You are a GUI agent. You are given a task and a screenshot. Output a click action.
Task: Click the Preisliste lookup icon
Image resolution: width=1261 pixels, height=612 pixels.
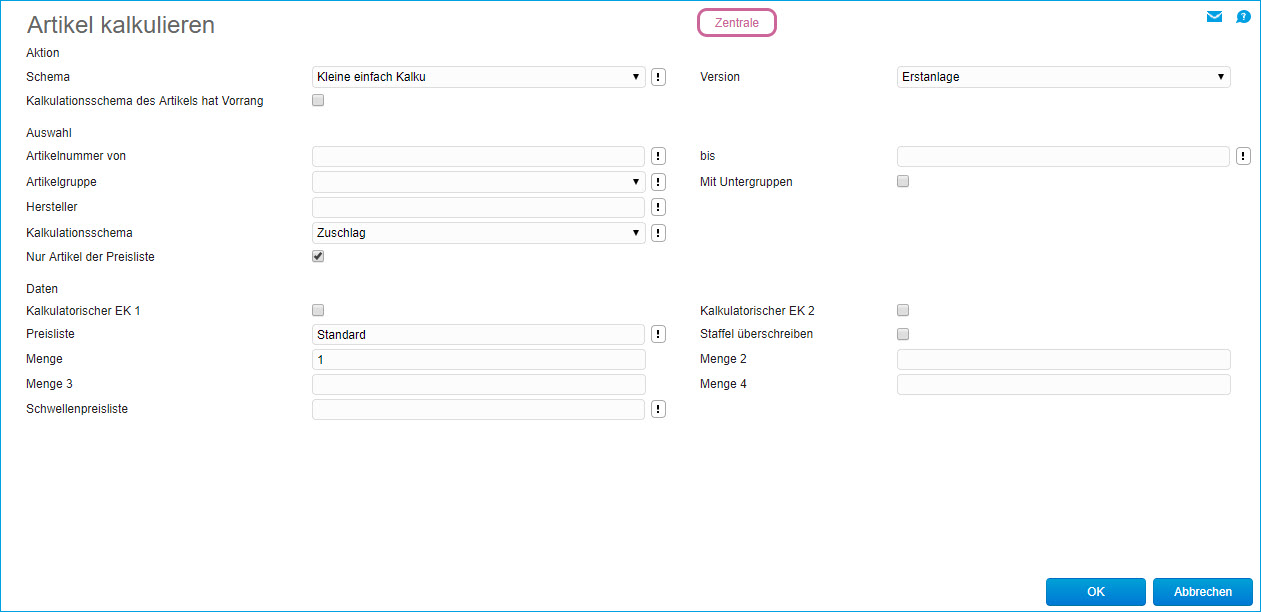[x=659, y=334]
